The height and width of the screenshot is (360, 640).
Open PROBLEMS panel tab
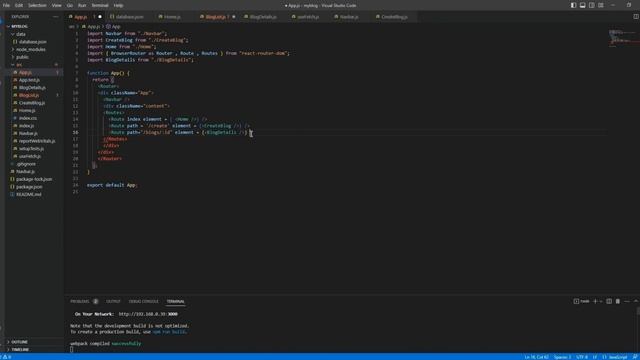(x=80, y=302)
